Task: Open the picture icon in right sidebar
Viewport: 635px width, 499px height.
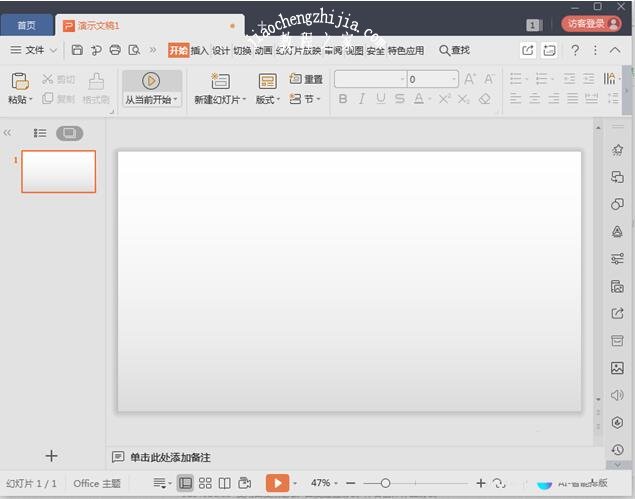Action: coord(617,368)
